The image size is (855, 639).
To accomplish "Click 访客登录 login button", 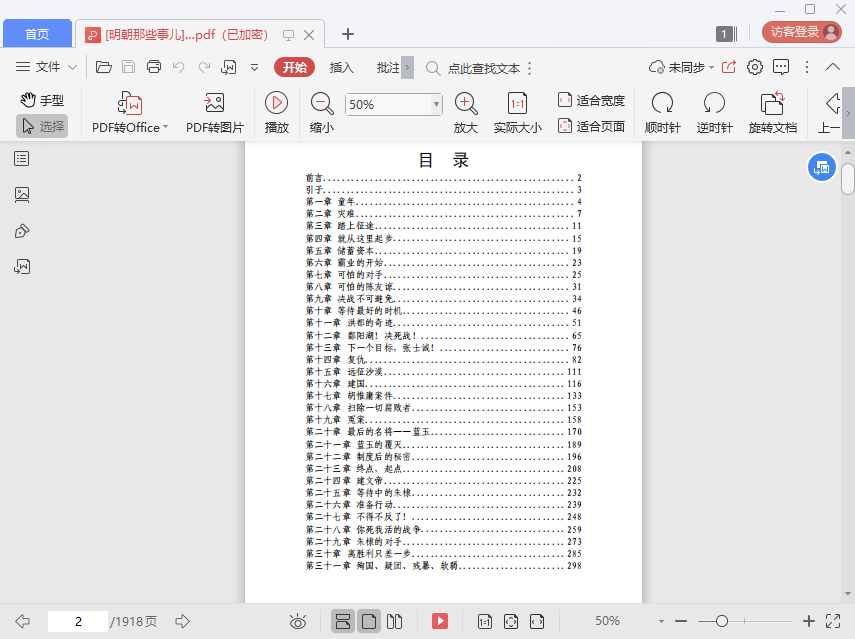I will (802, 32).
